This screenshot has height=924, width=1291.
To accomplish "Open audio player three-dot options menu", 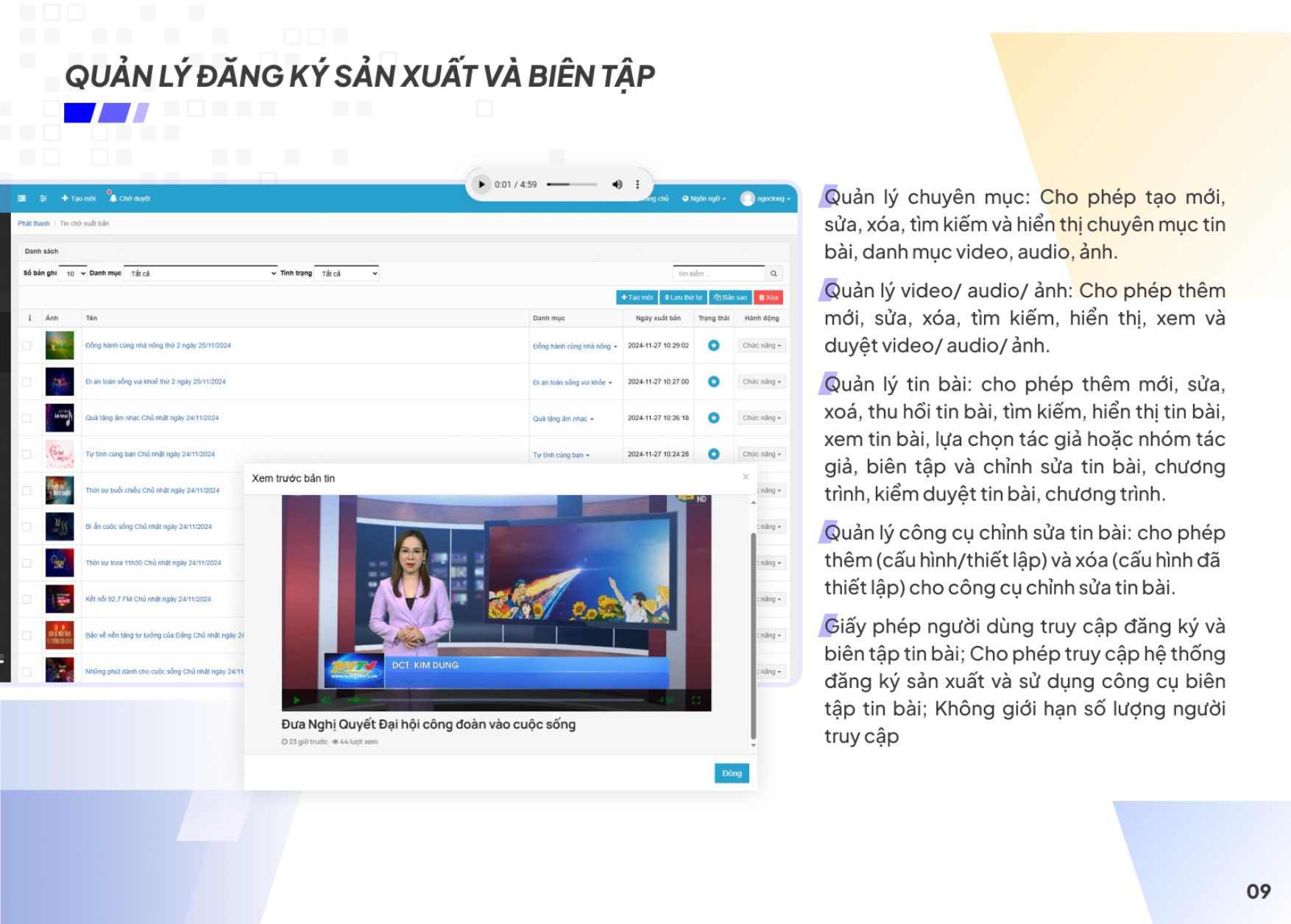I will click(x=637, y=185).
